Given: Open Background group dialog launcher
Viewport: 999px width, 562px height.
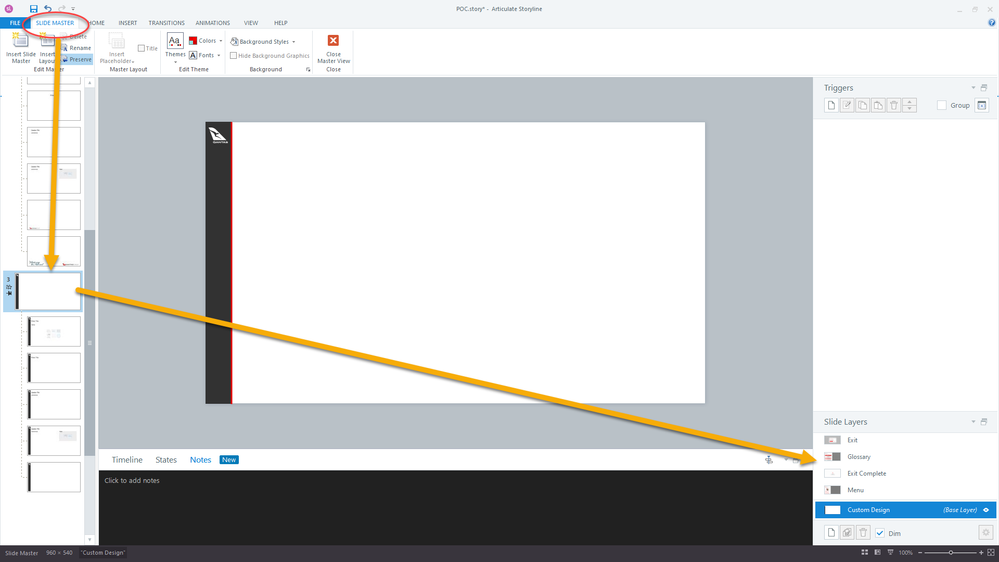Looking at the screenshot, I should [308, 69].
